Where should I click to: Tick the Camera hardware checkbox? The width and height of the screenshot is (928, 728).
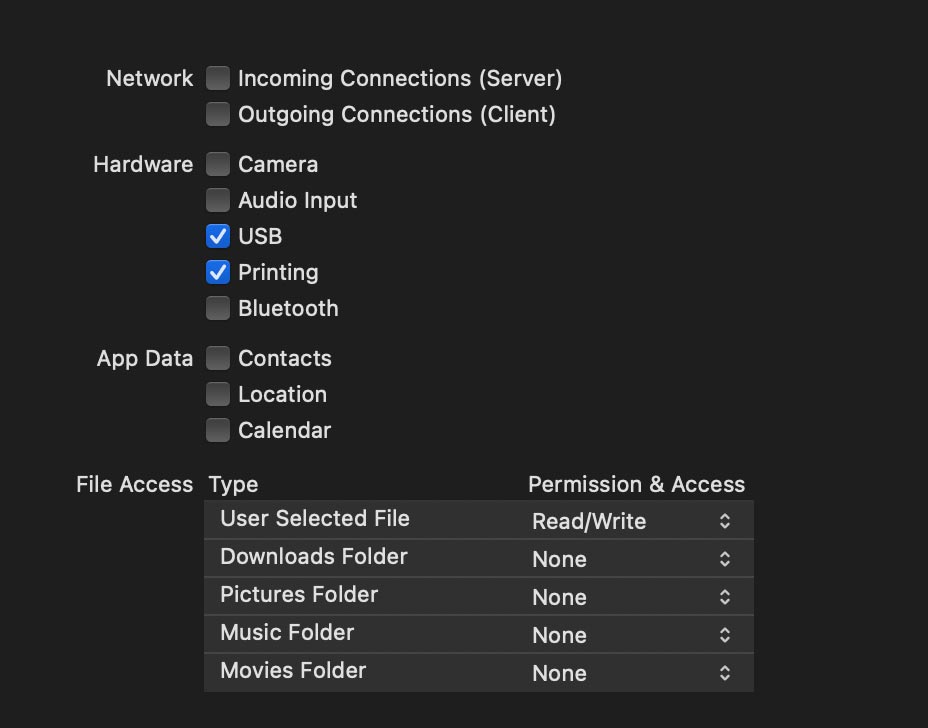(x=218, y=164)
